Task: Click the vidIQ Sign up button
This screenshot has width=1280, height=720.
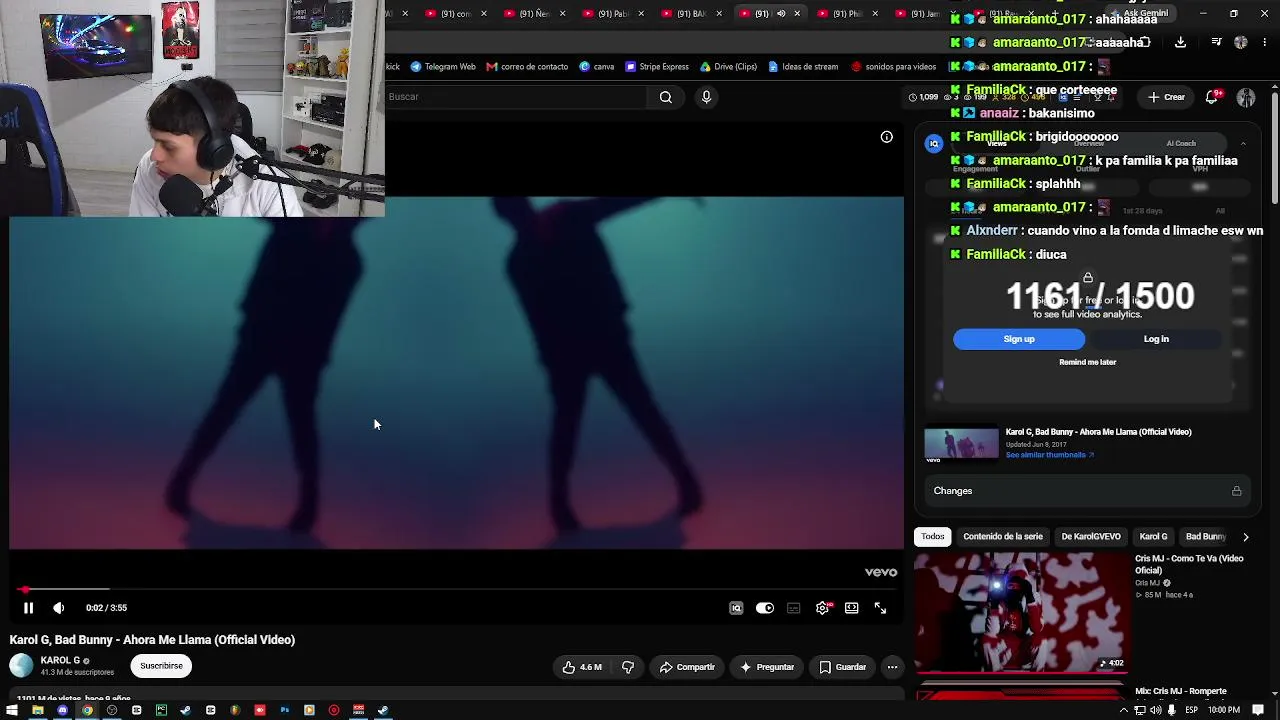Action: [x=1019, y=339]
